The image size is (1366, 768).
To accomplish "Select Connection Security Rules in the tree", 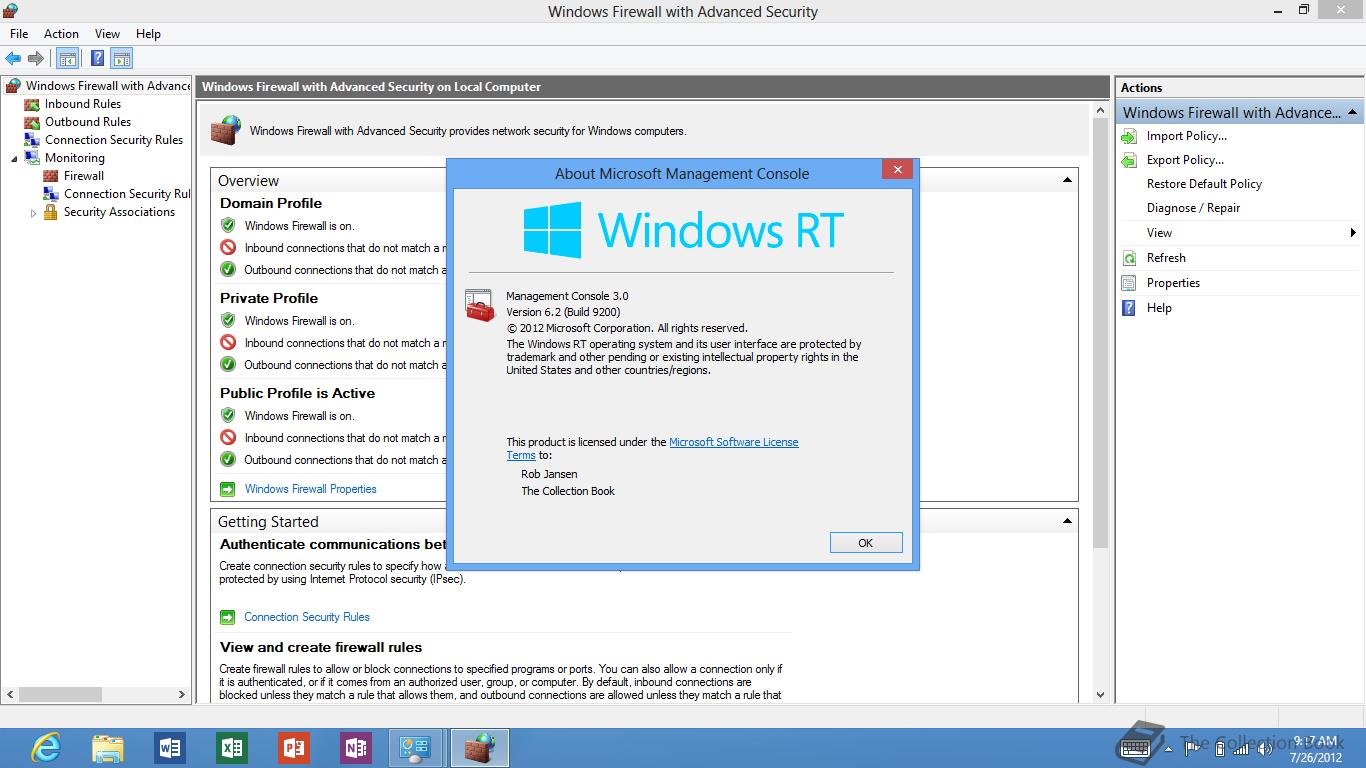I will (114, 140).
